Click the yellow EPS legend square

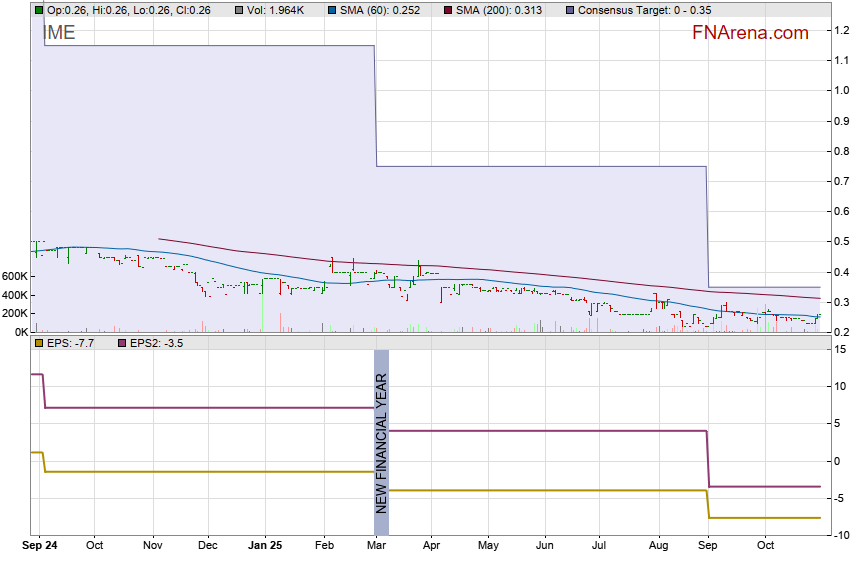point(39,343)
